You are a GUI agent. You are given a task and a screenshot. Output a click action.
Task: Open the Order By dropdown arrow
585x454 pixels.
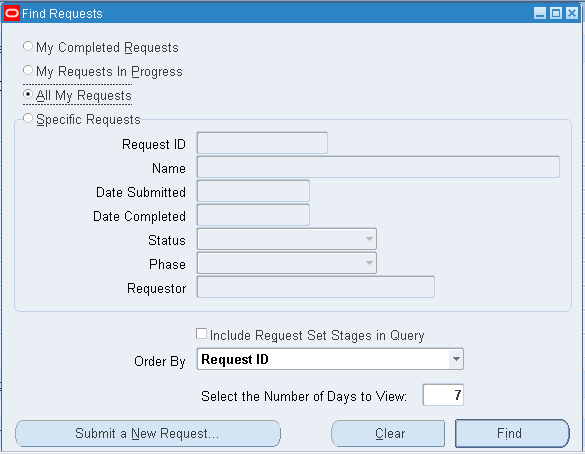[x=456, y=359]
